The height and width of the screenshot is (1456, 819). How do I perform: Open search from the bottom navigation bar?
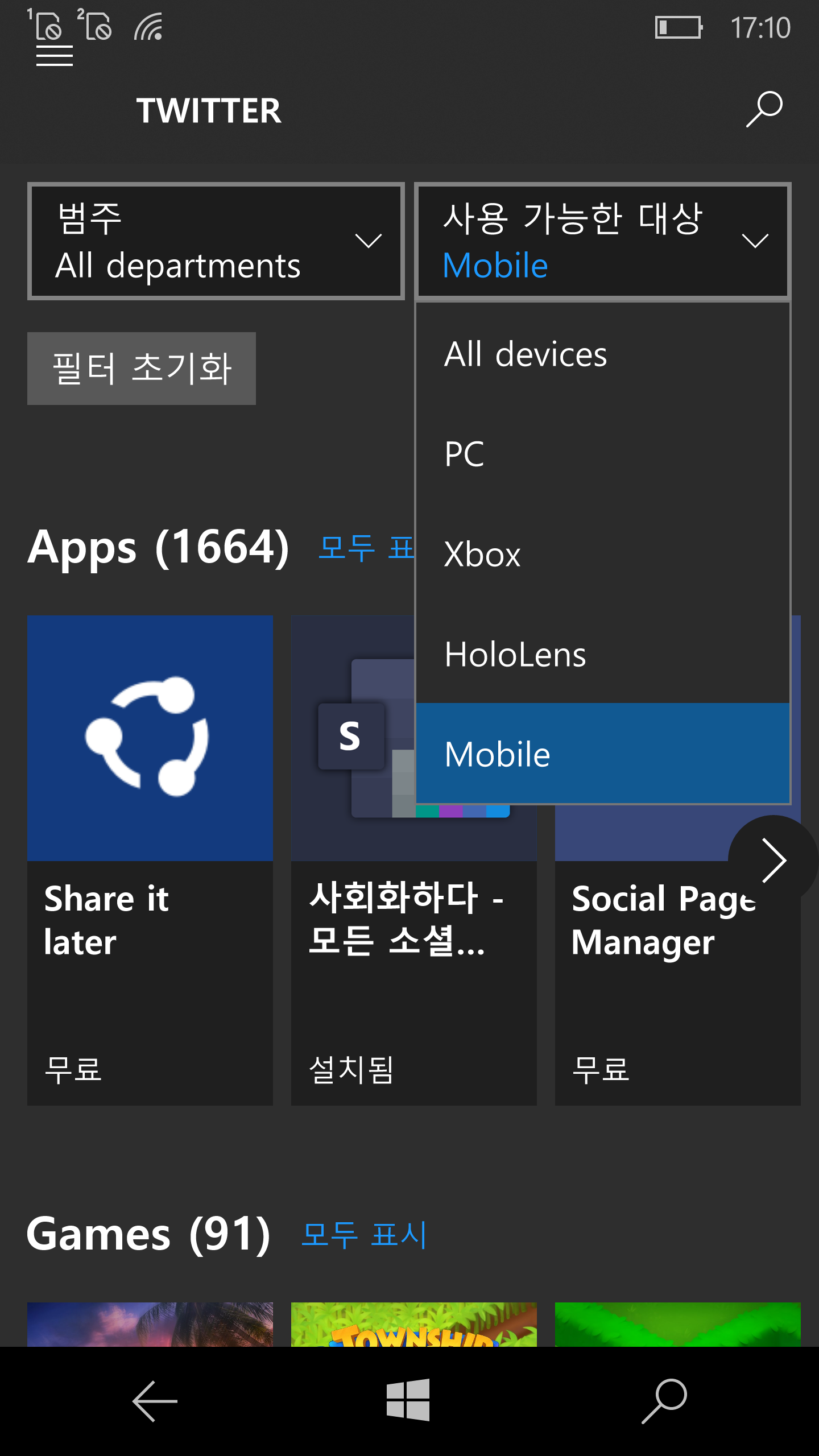tap(664, 1401)
